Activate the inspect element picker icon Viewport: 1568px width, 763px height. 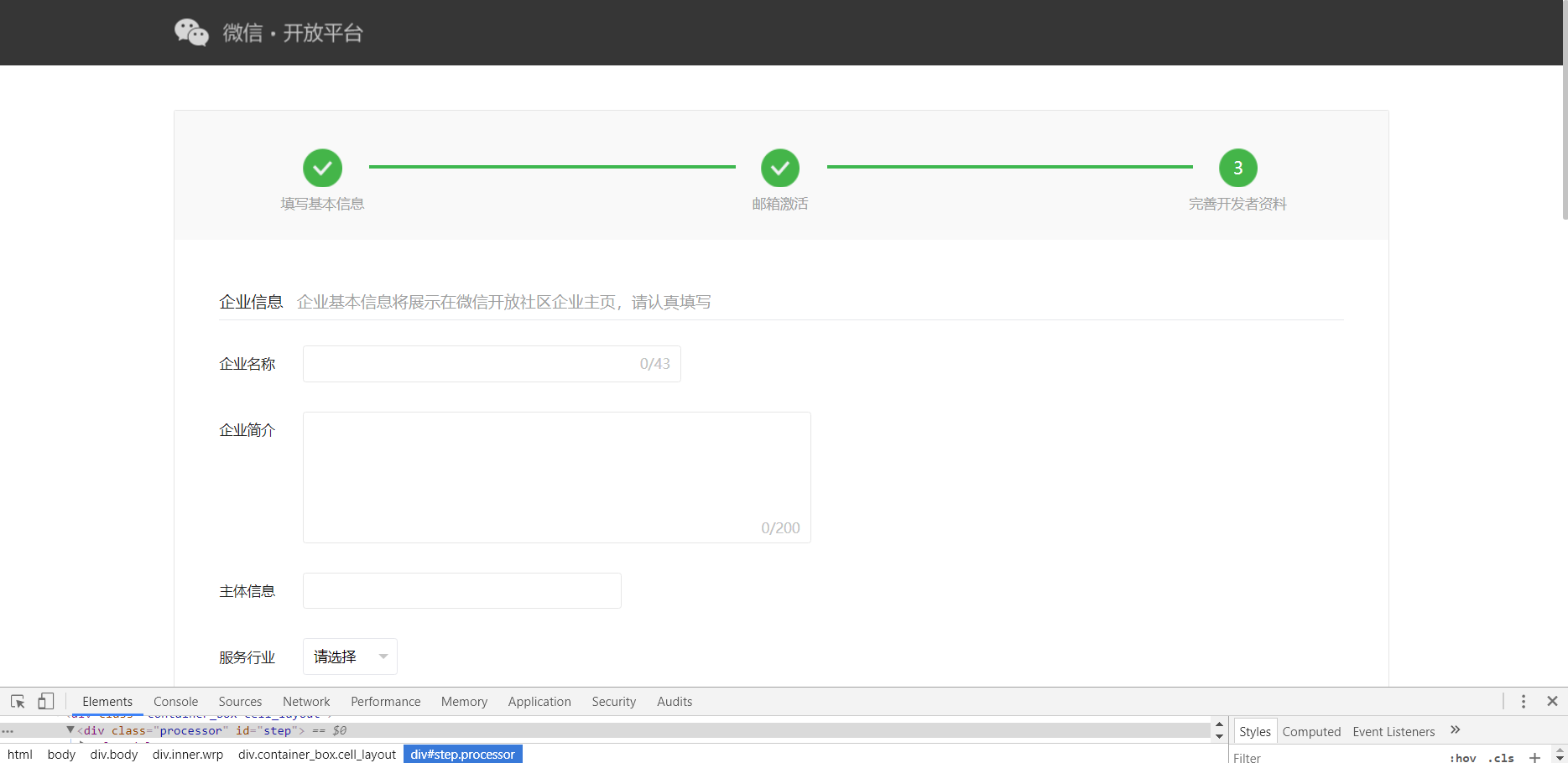coord(18,701)
